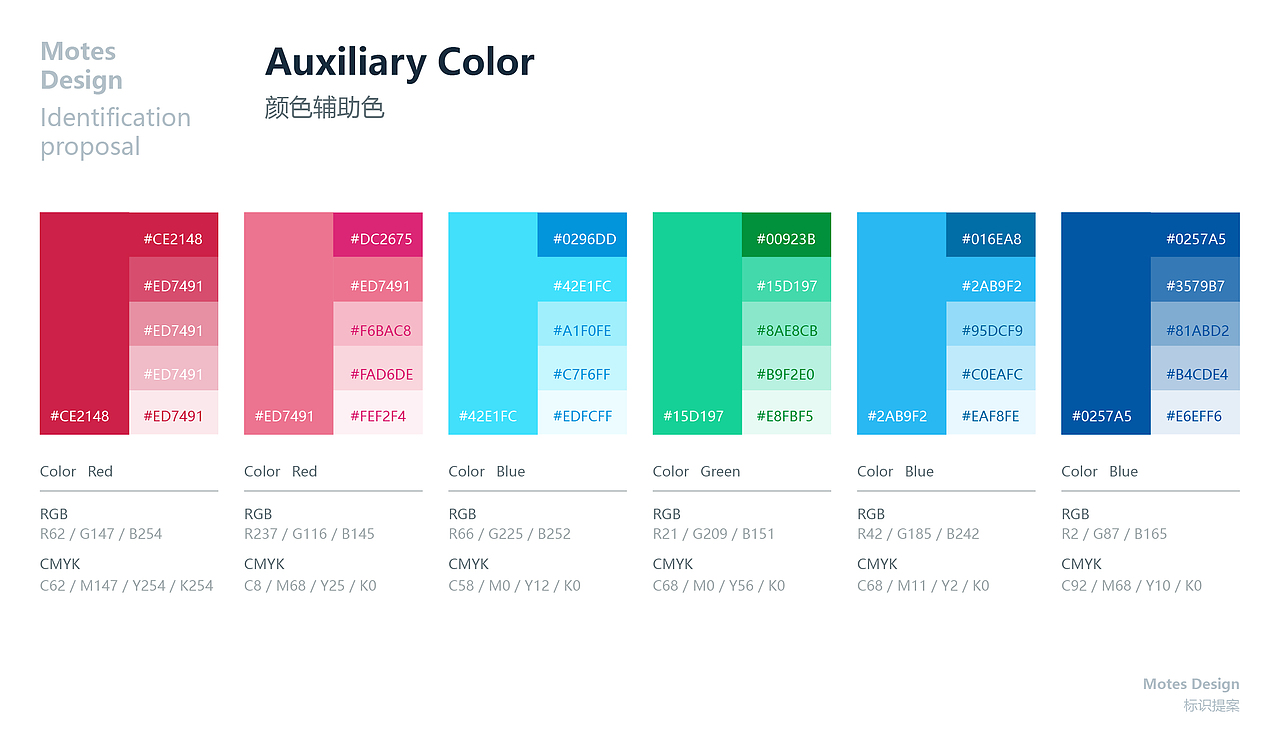Click the Color Green label
1280x750 pixels.
(697, 471)
